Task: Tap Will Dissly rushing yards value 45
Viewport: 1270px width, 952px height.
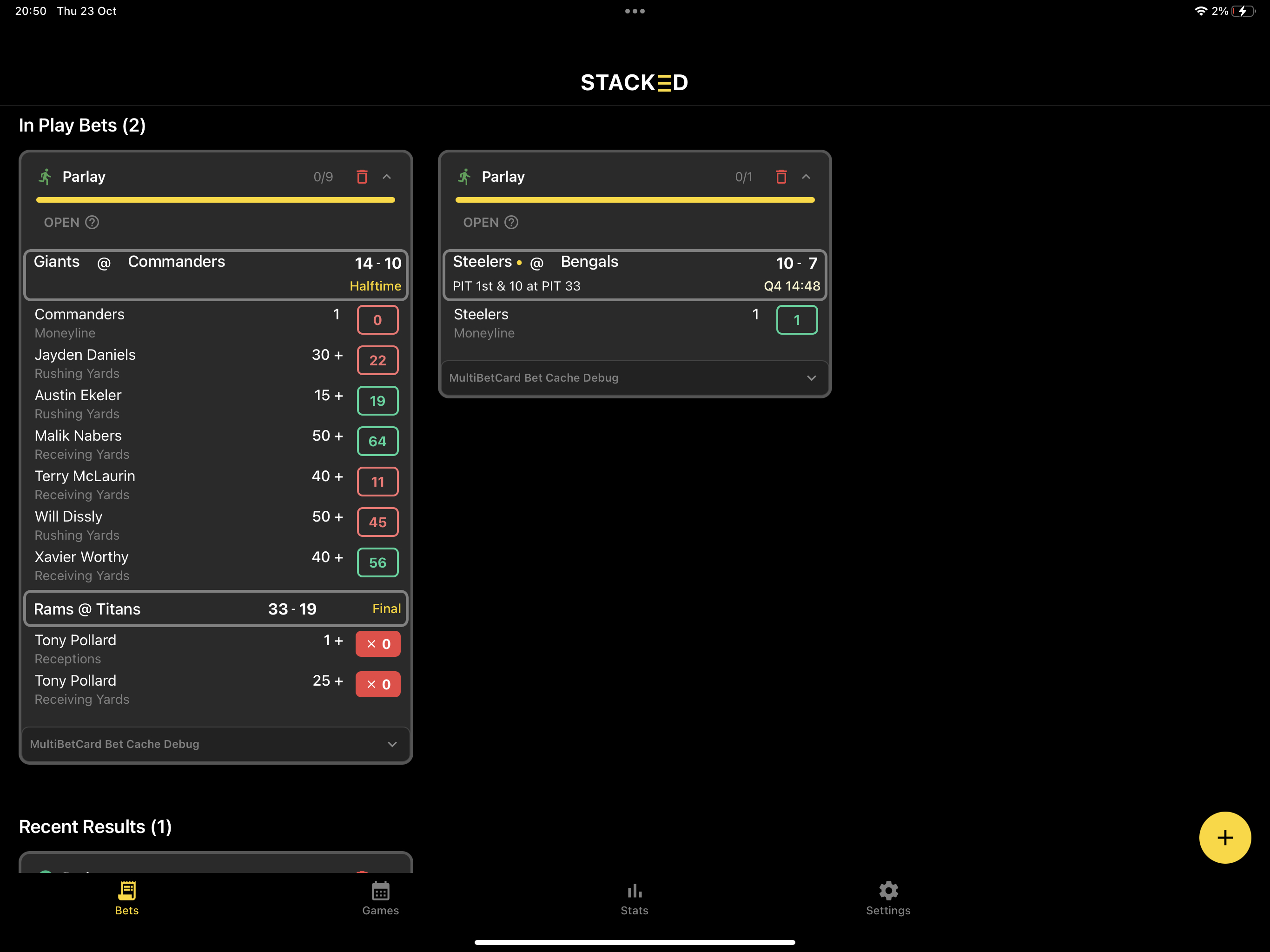Action: click(377, 522)
